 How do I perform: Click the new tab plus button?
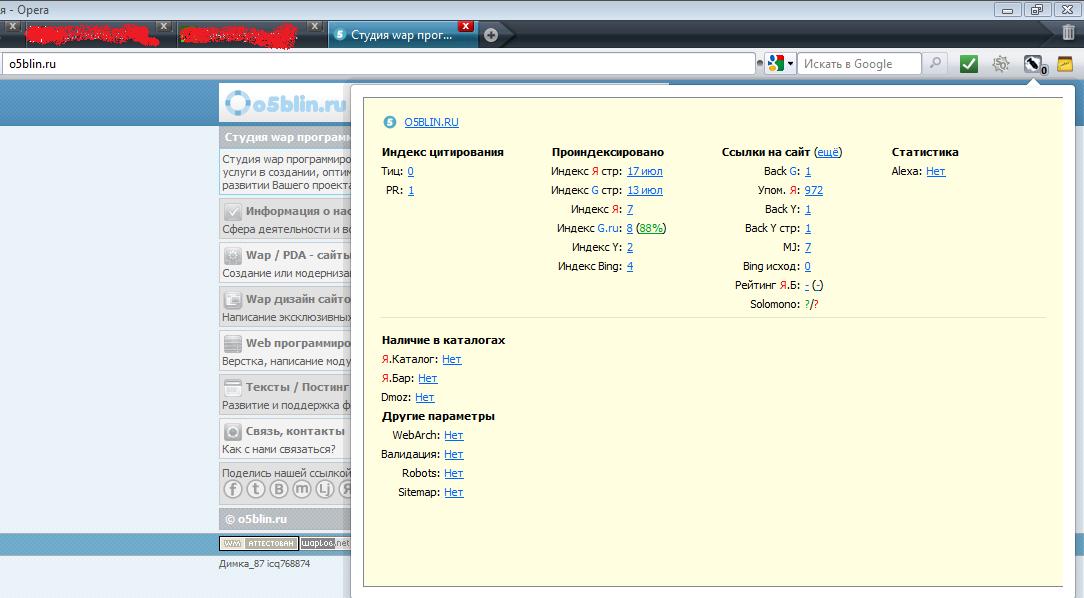pos(491,35)
